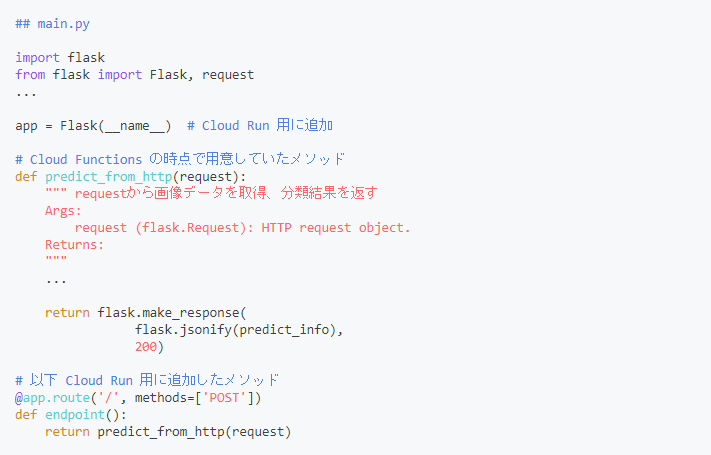Screen dimensions: 711x455
Task: Click the 'def' keyword before predict_from_http
Action: (26, 176)
